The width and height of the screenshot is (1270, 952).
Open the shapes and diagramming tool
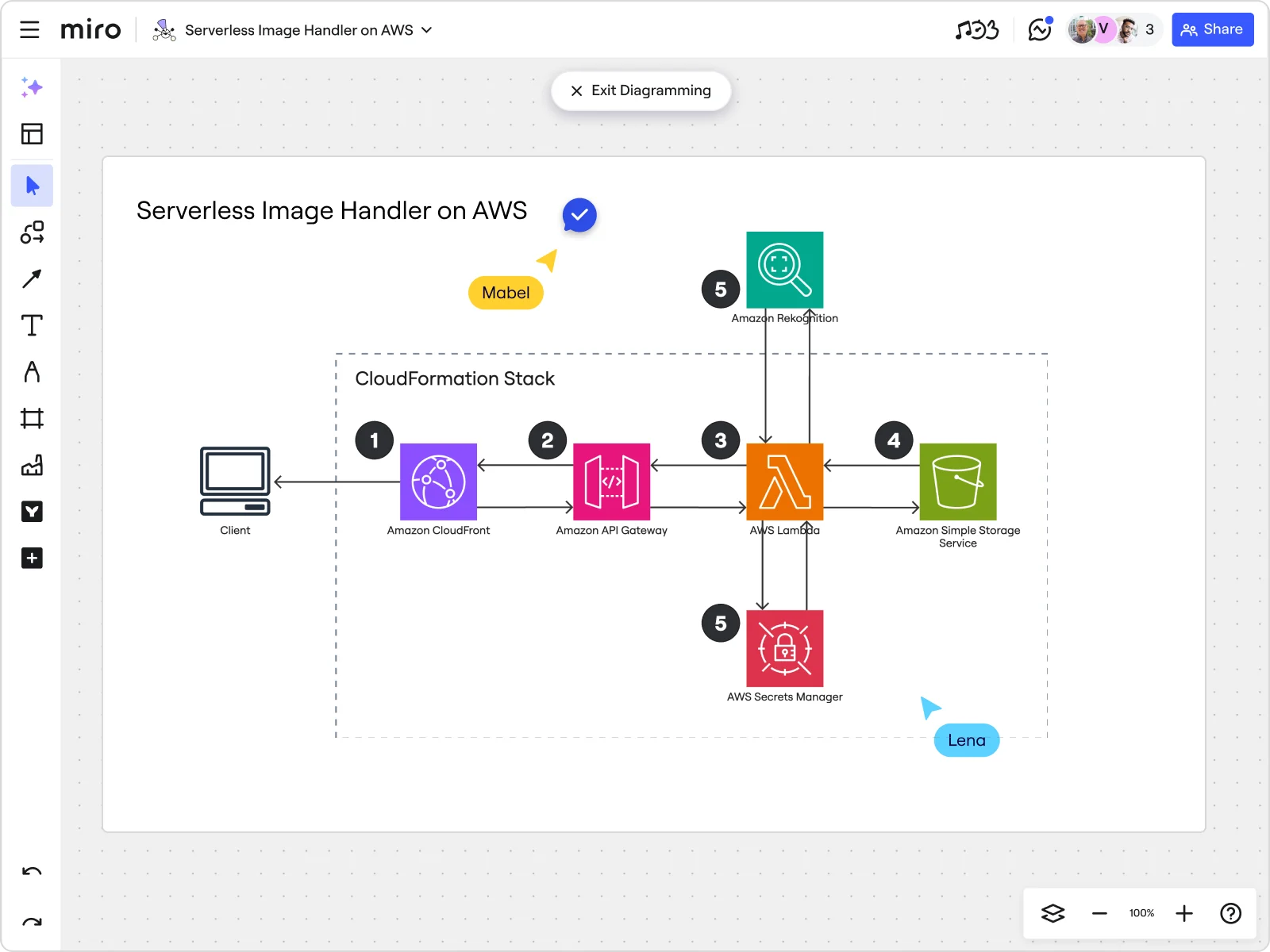click(32, 232)
